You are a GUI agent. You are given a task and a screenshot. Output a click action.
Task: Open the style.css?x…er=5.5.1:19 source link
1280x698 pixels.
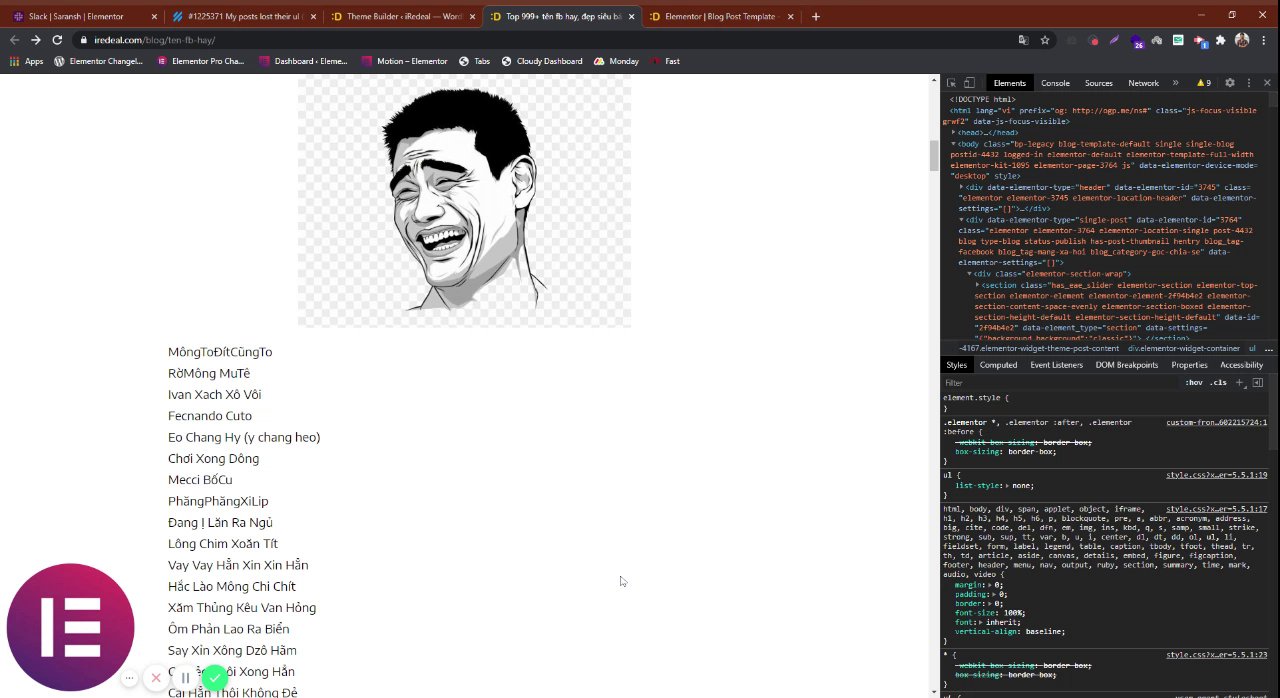click(x=1217, y=475)
